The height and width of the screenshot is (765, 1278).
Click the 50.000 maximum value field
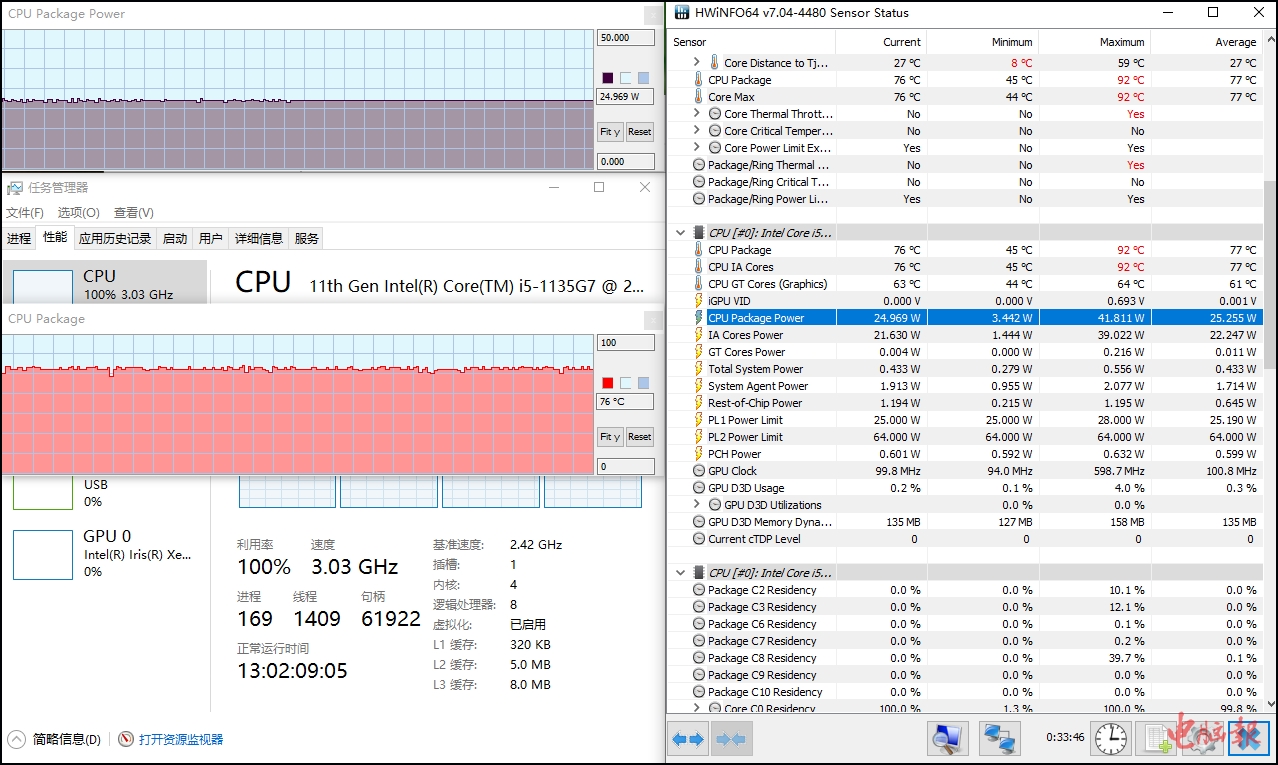[x=624, y=38]
